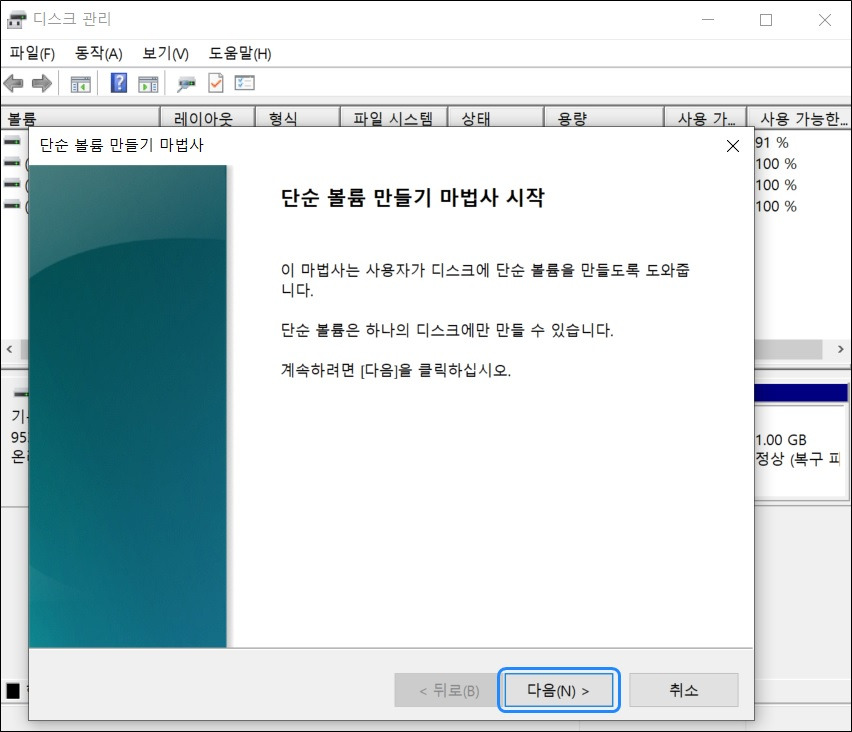The image size is (852, 732).
Task: Select the second volume drive icon
Action: pyautogui.click(x=12, y=162)
